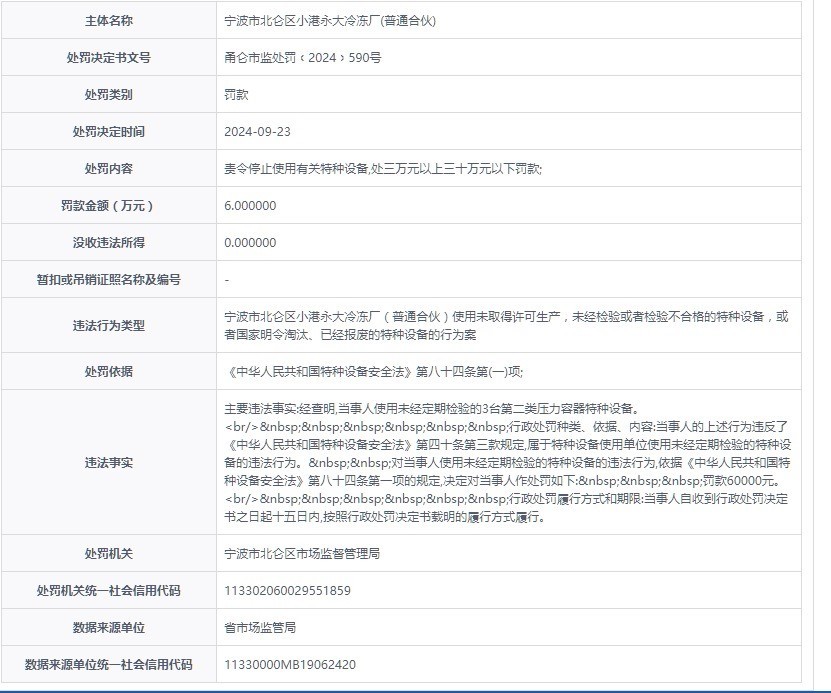This screenshot has width=831, height=693.
Task: Click the 数据来源单位统一社会信用代码 row label
Action: [109, 665]
